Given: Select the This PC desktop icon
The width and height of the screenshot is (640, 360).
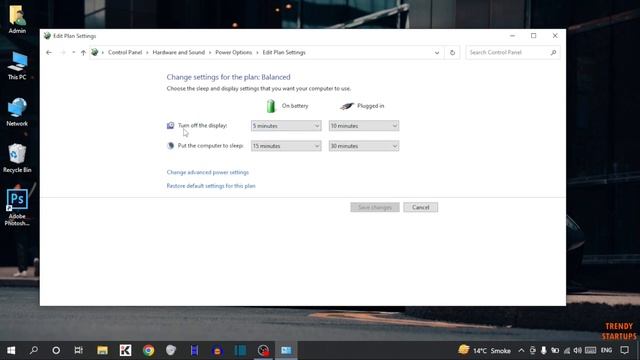Looking at the screenshot, I should point(17,66).
